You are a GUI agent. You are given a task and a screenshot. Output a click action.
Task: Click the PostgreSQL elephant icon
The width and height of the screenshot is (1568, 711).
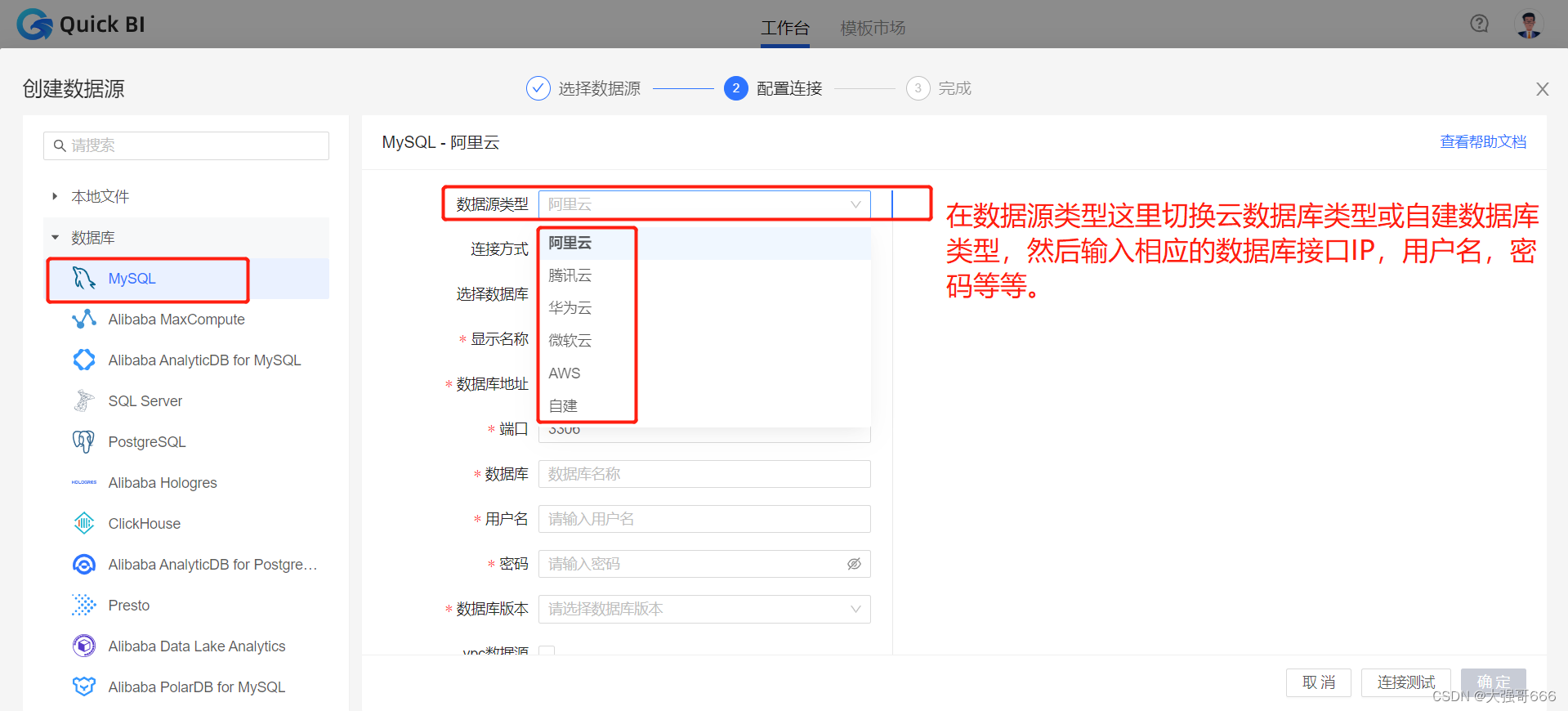[x=84, y=442]
